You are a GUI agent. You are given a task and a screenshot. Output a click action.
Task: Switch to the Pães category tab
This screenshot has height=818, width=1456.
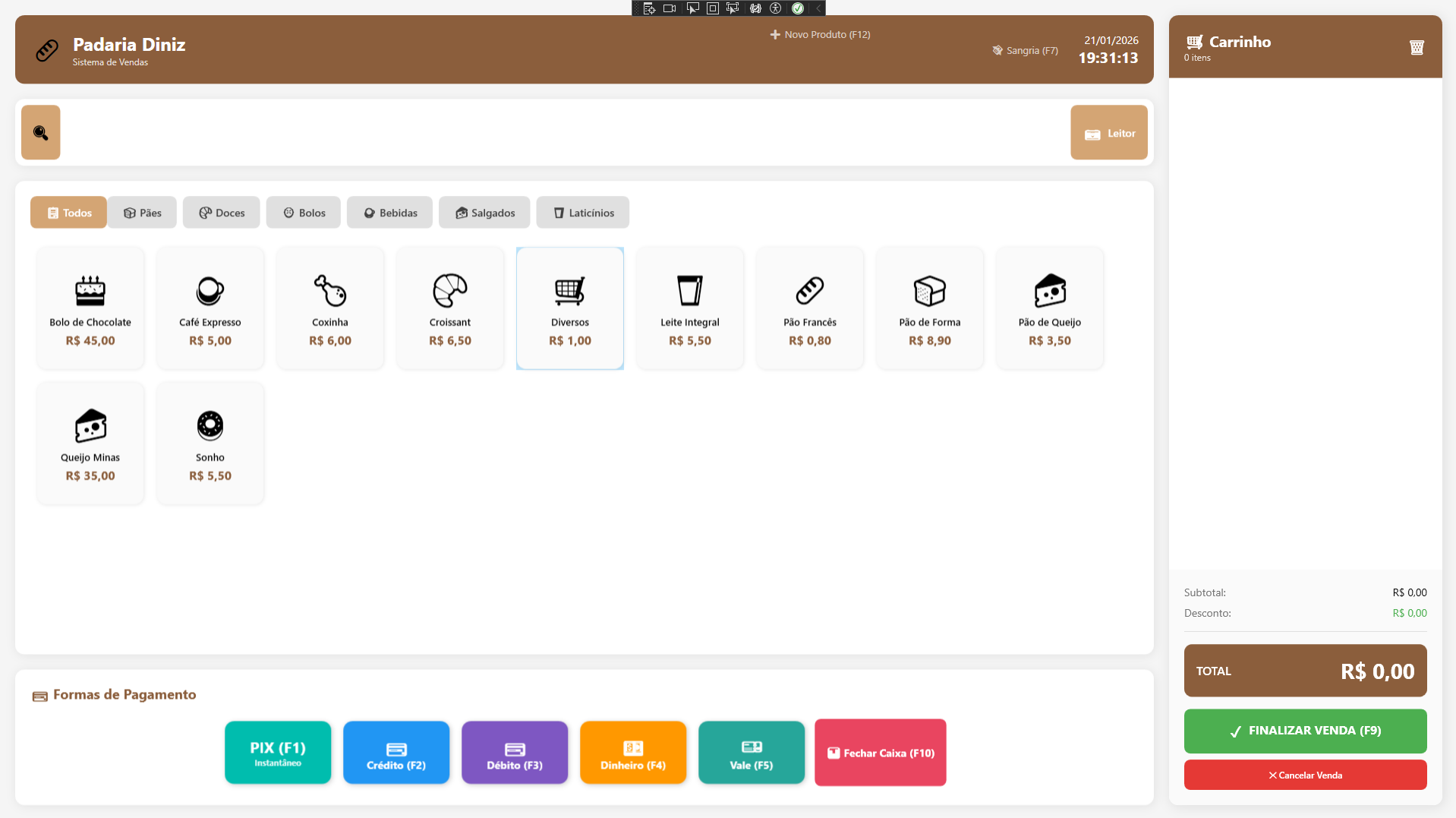(142, 212)
